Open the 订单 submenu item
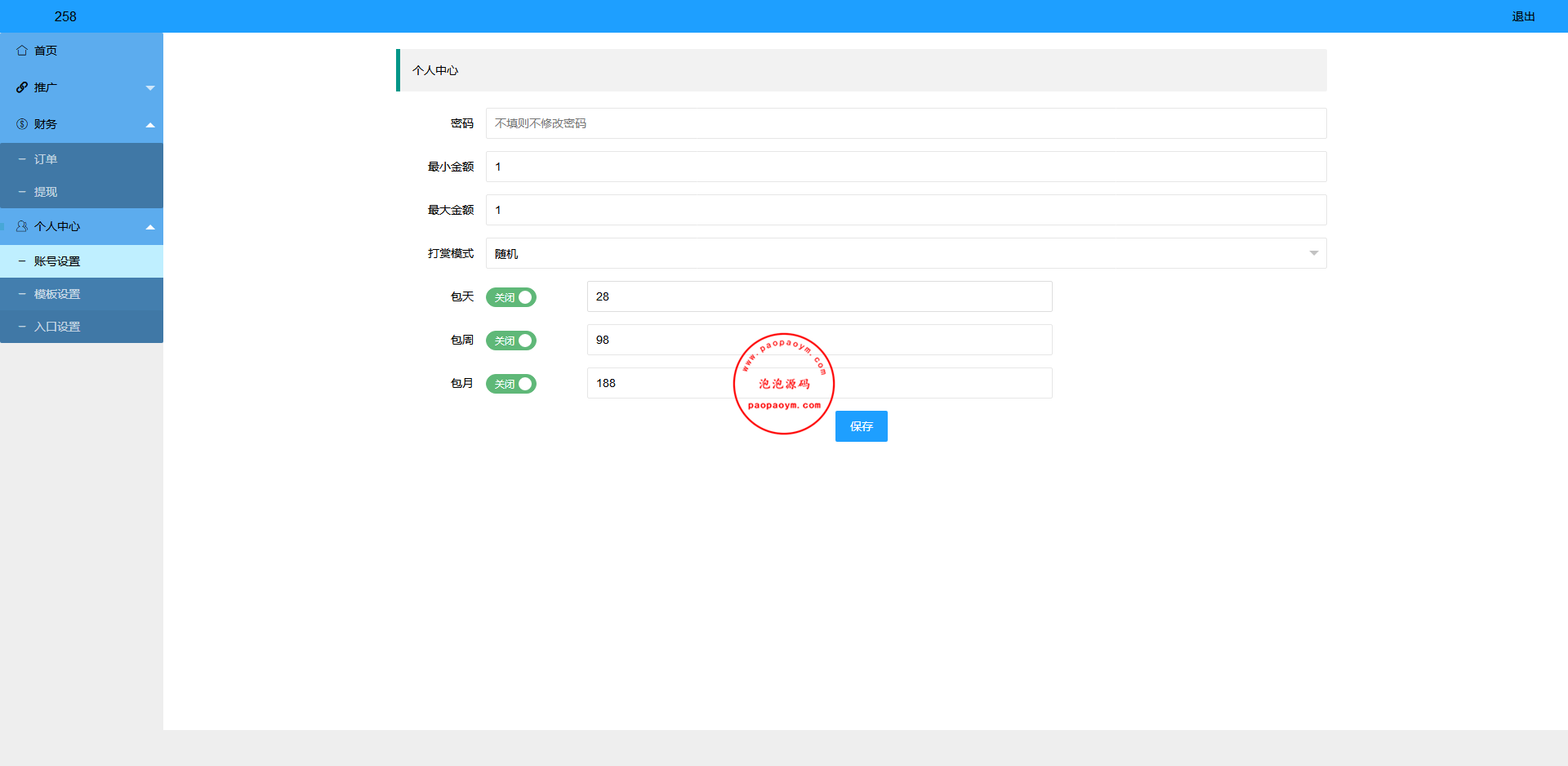This screenshot has height=766, width=1568. click(x=46, y=159)
